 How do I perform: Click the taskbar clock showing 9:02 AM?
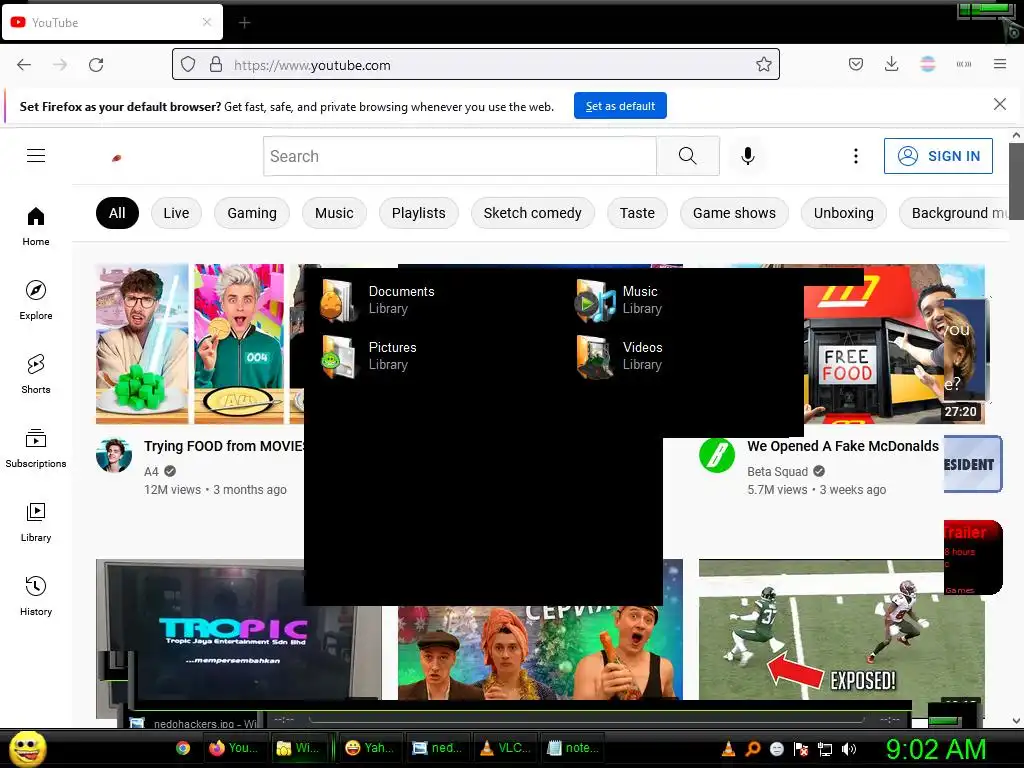pyautogui.click(x=935, y=750)
